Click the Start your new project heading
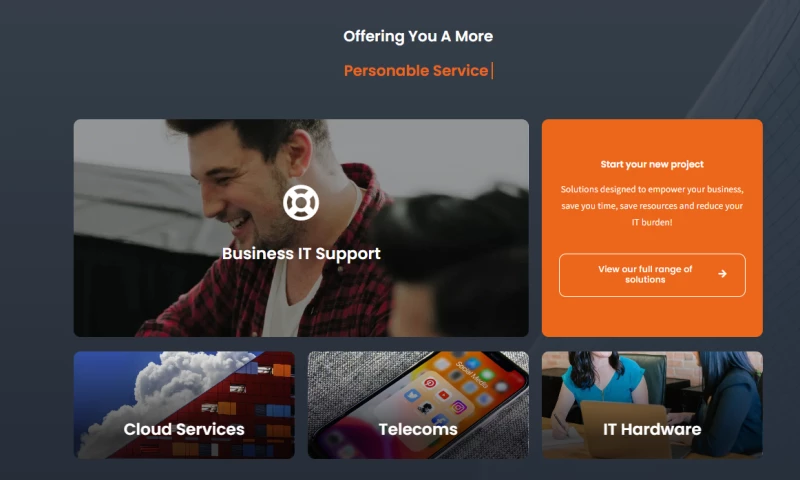Viewport: 800px width, 480px height. 652,164
